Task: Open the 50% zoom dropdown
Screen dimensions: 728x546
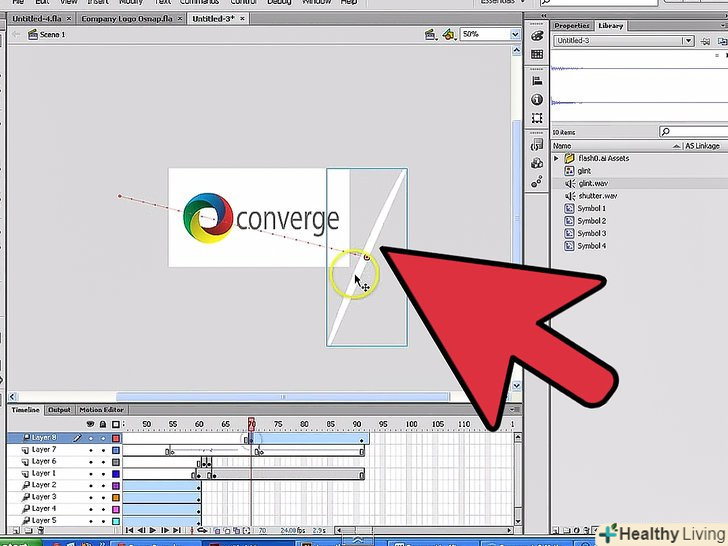Action: tap(515, 34)
